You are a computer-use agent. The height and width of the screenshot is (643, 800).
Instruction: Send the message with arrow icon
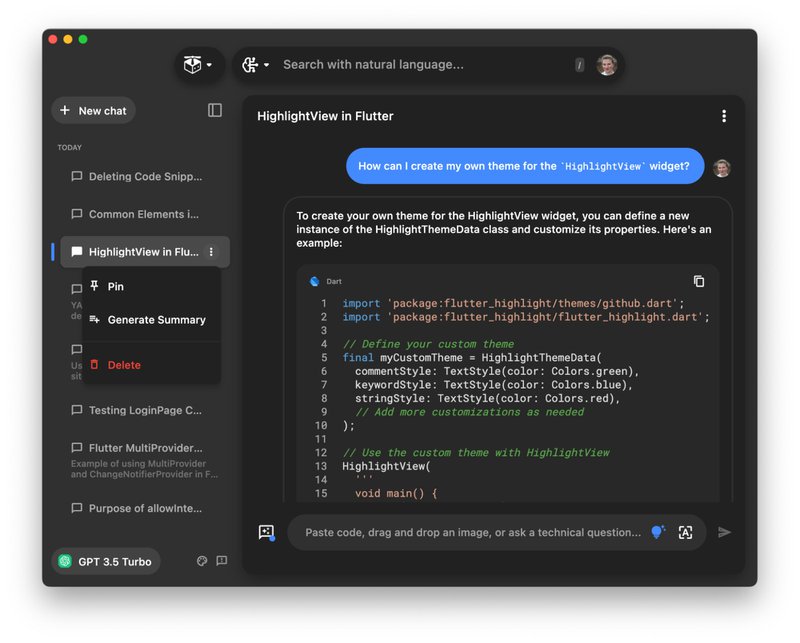pyautogui.click(x=724, y=532)
